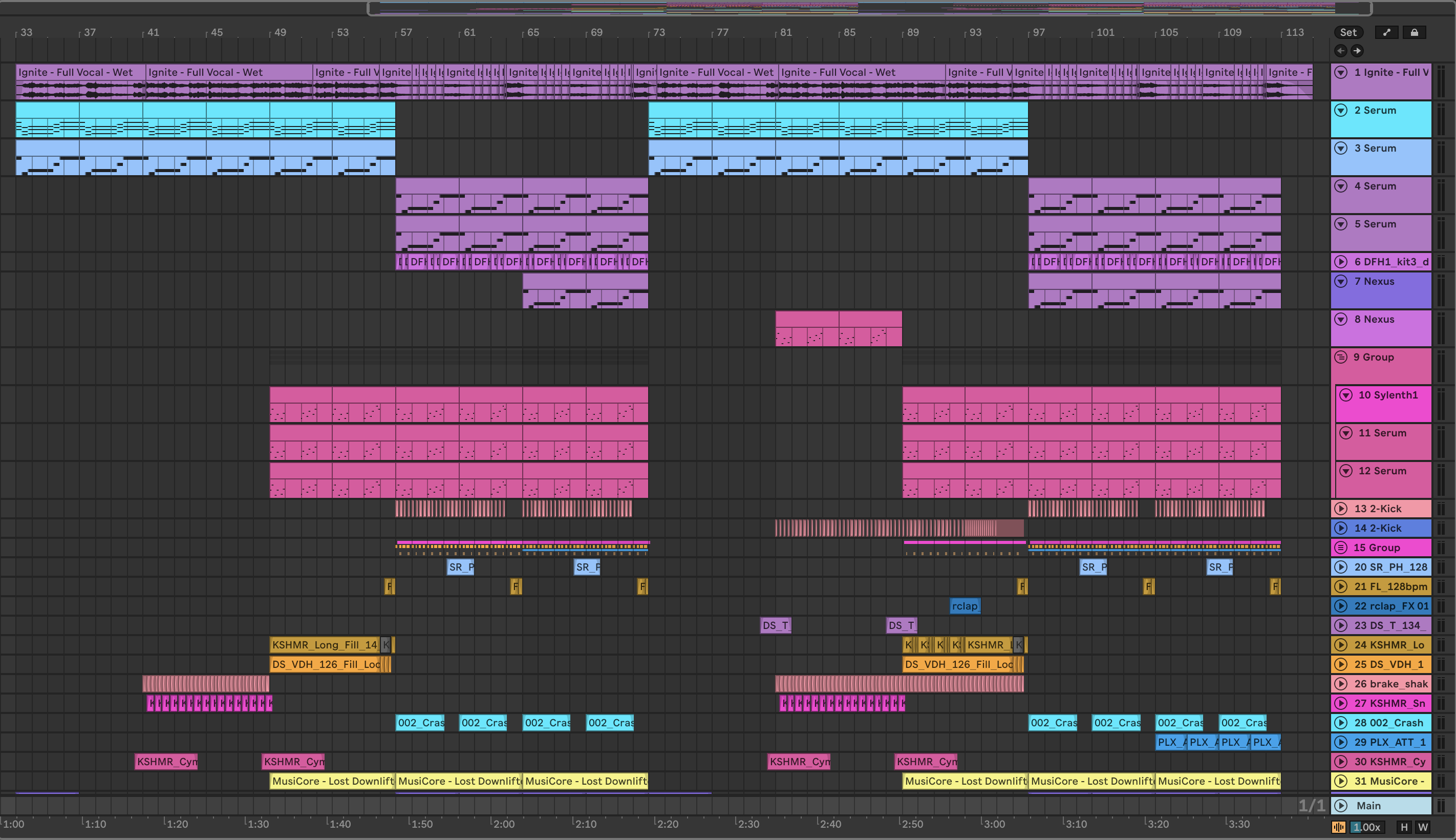Collapse the 5 Serum track

pos(1341,224)
